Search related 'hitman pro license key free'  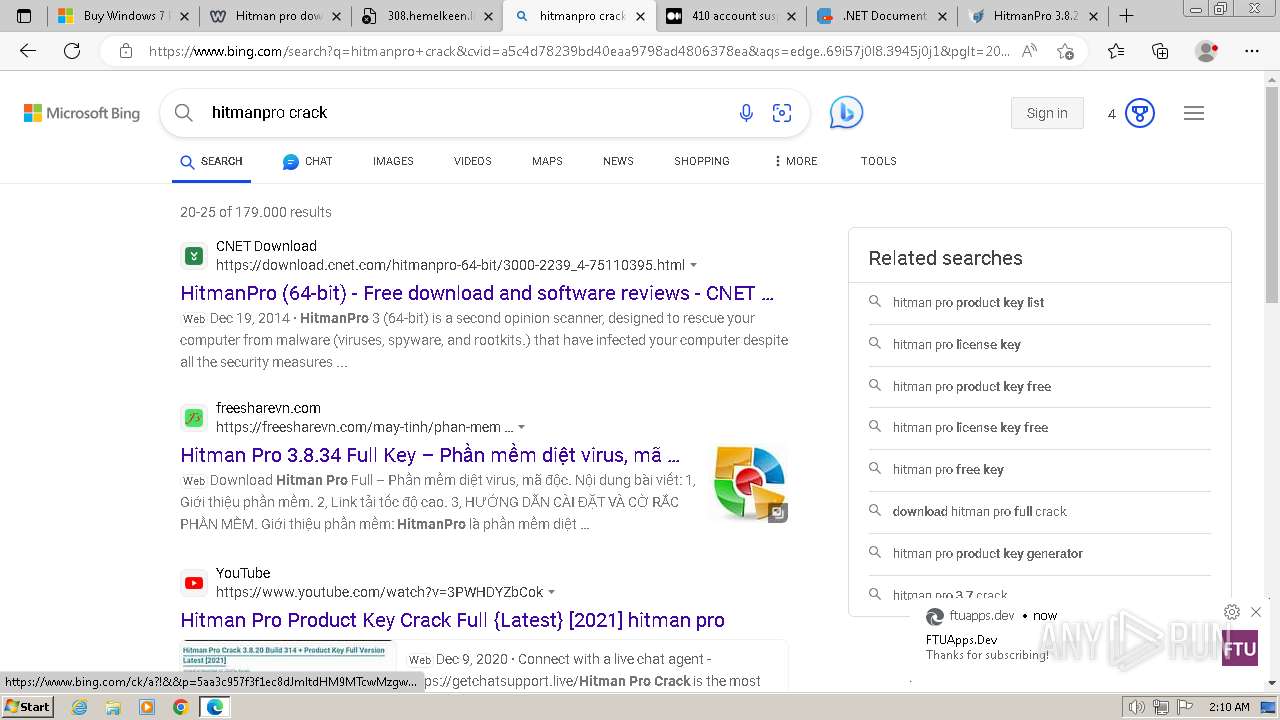(970, 427)
